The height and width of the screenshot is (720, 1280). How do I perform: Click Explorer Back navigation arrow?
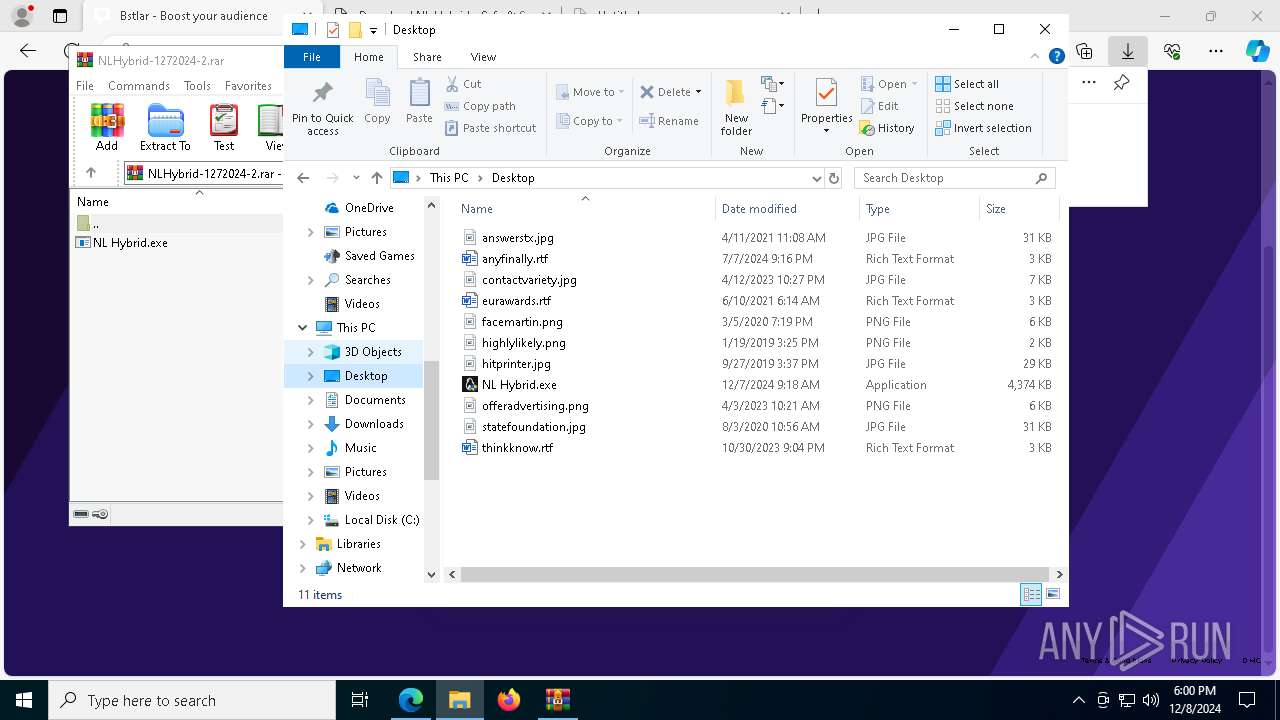[x=303, y=178]
